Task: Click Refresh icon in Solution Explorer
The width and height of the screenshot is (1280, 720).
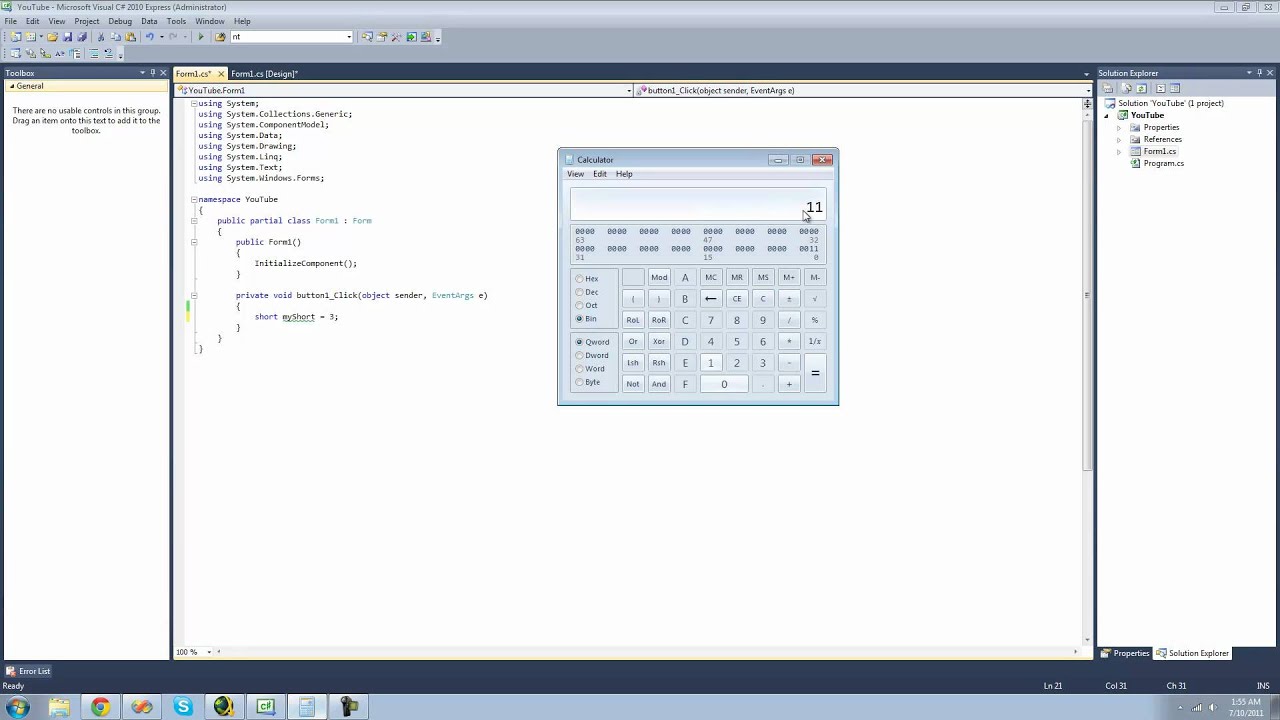Action: coord(1141,88)
